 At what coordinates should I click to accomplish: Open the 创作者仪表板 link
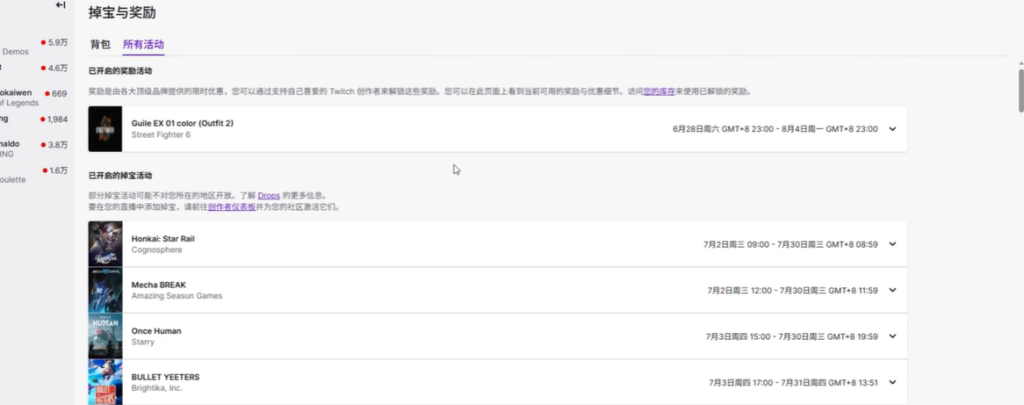tap(231, 207)
